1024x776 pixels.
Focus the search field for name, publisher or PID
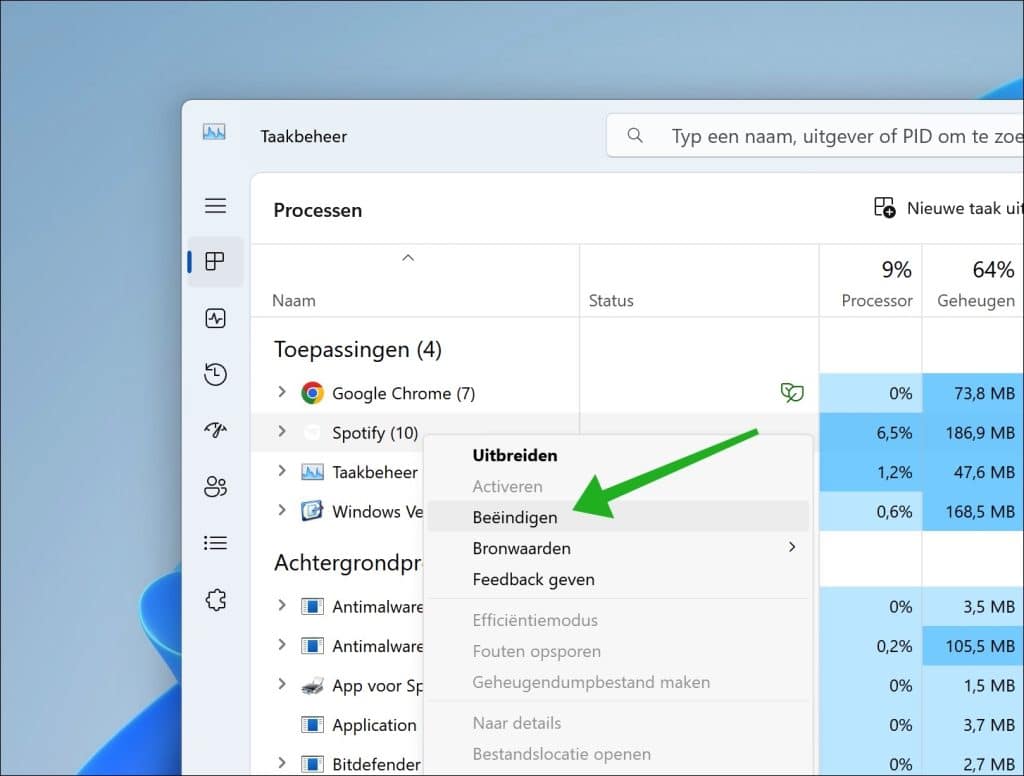coord(815,136)
